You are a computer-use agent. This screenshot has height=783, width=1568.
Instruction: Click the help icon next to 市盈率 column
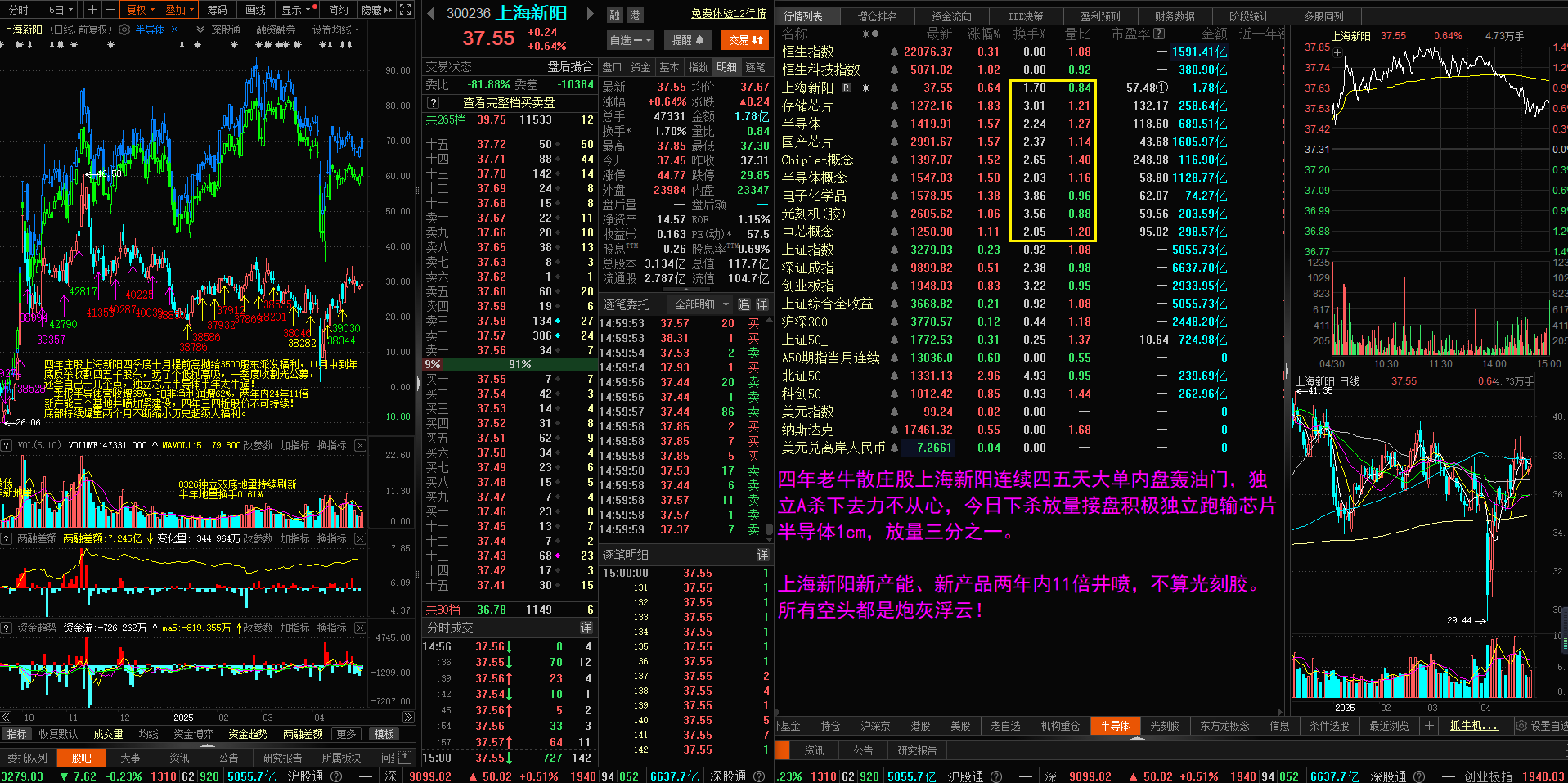[1159, 34]
